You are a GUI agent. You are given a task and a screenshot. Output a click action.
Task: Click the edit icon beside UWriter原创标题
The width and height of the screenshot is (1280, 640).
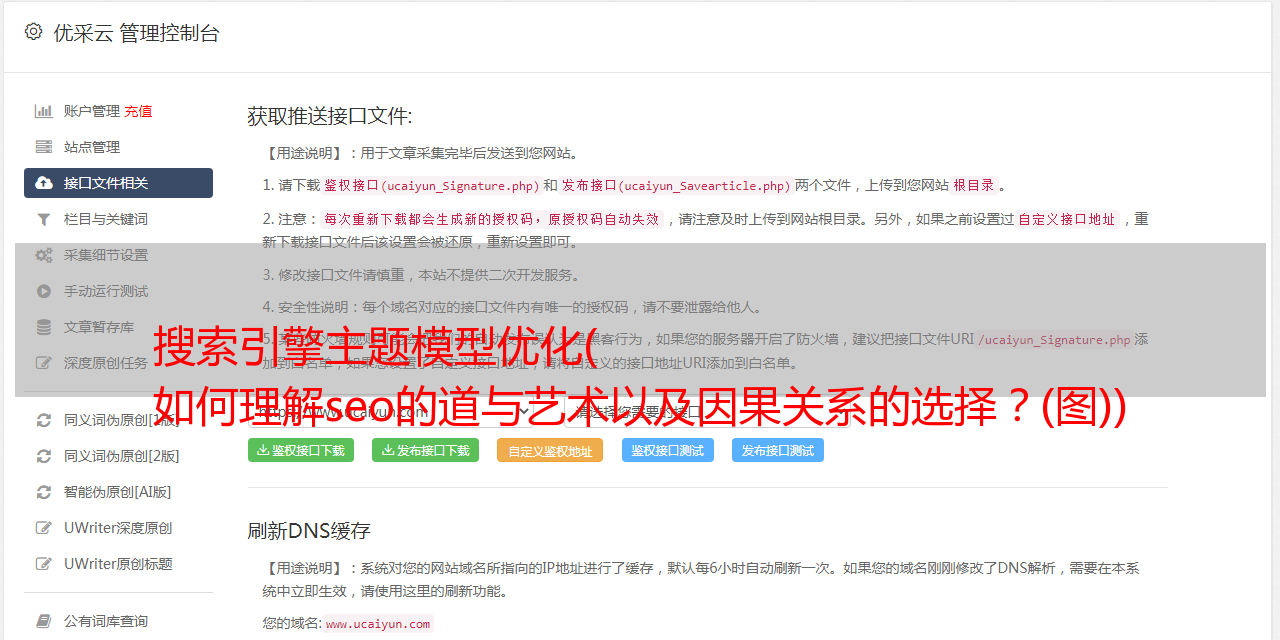click(x=44, y=564)
